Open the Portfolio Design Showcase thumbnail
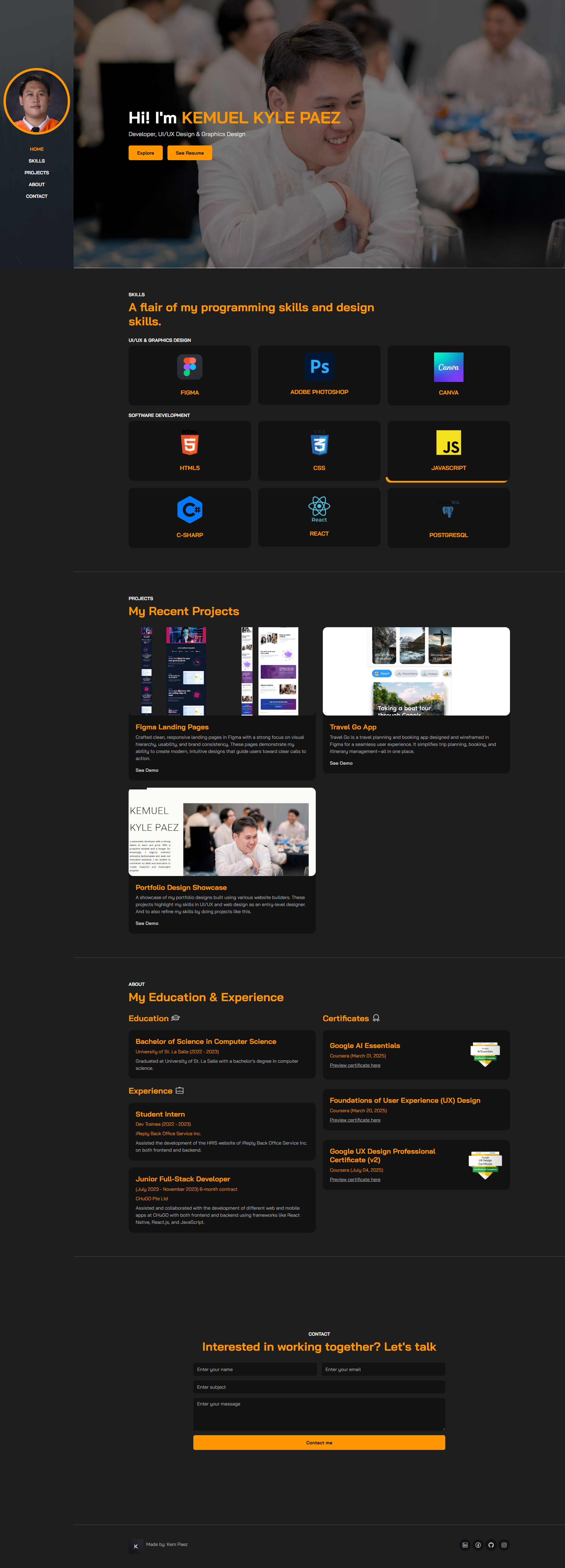The height and width of the screenshot is (1568, 565). click(222, 832)
